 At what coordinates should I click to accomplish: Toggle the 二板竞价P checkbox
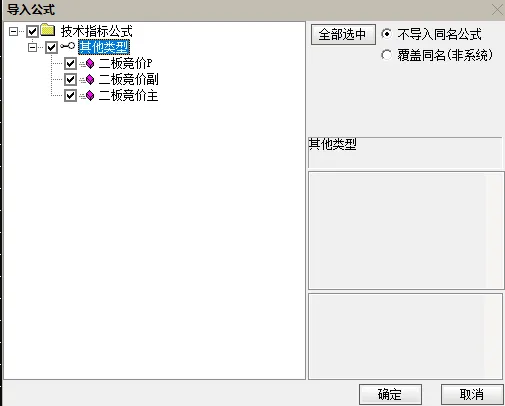click(x=70, y=63)
